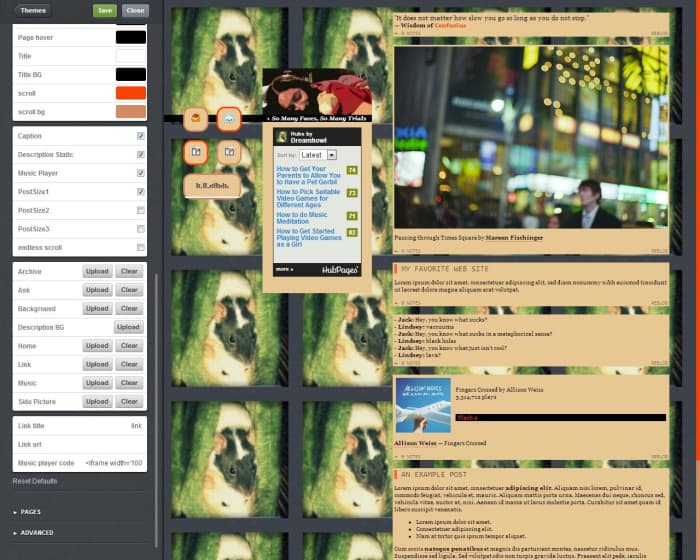This screenshot has height=560, width=700.
Task: Click the Reset Defaults link
Action: pos(35,481)
